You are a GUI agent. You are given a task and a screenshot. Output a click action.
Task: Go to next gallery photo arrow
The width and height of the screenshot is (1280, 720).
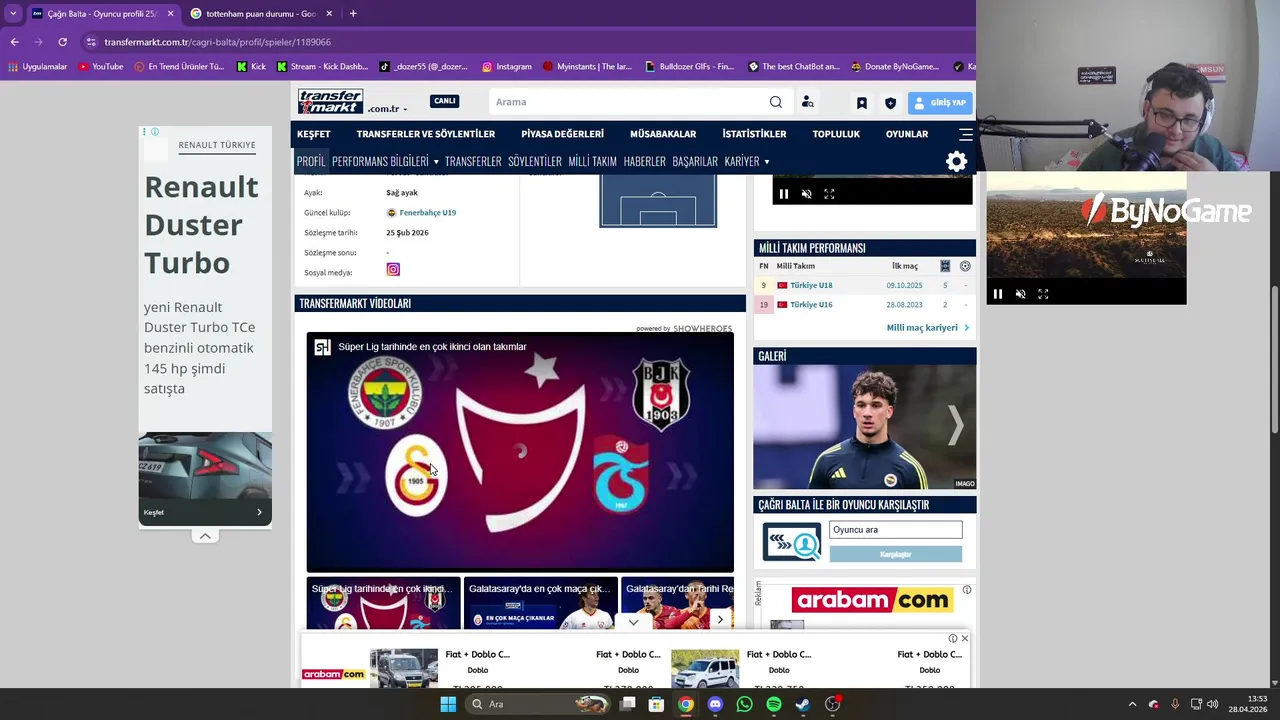[955, 426]
